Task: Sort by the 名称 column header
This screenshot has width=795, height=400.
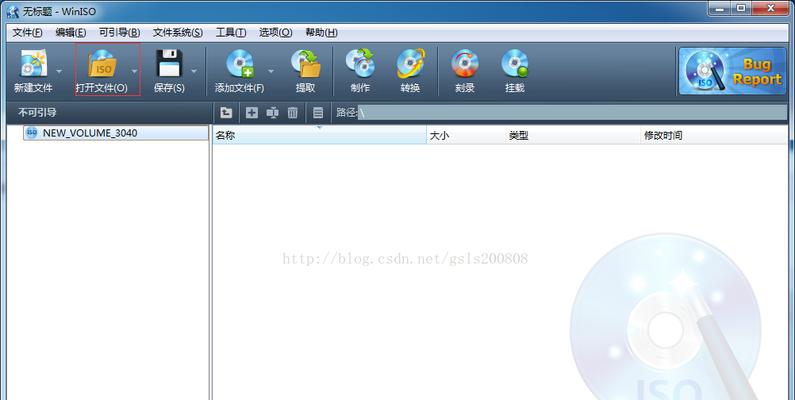Action: click(x=319, y=135)
